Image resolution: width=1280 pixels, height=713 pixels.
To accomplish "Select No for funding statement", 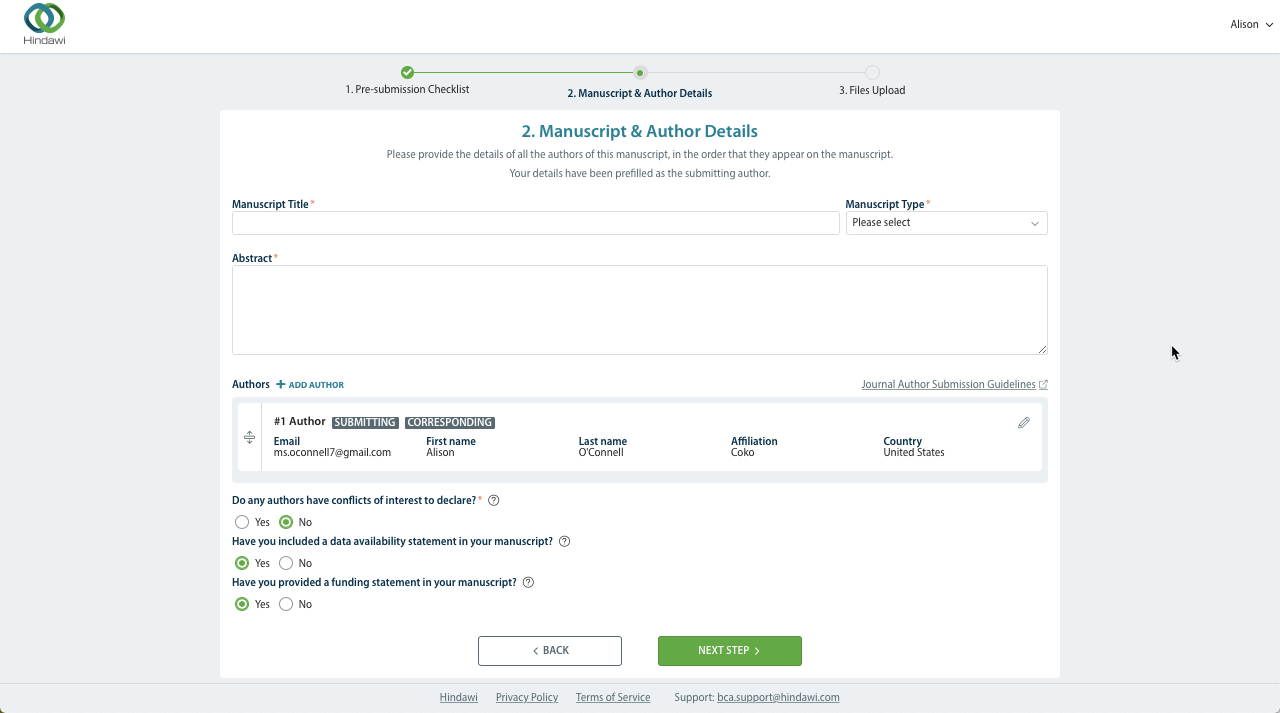I will 286,604.
